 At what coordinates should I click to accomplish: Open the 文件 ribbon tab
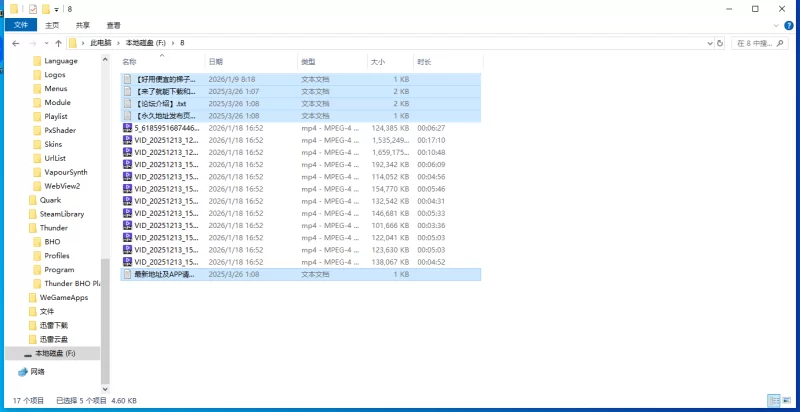[21, 25]
